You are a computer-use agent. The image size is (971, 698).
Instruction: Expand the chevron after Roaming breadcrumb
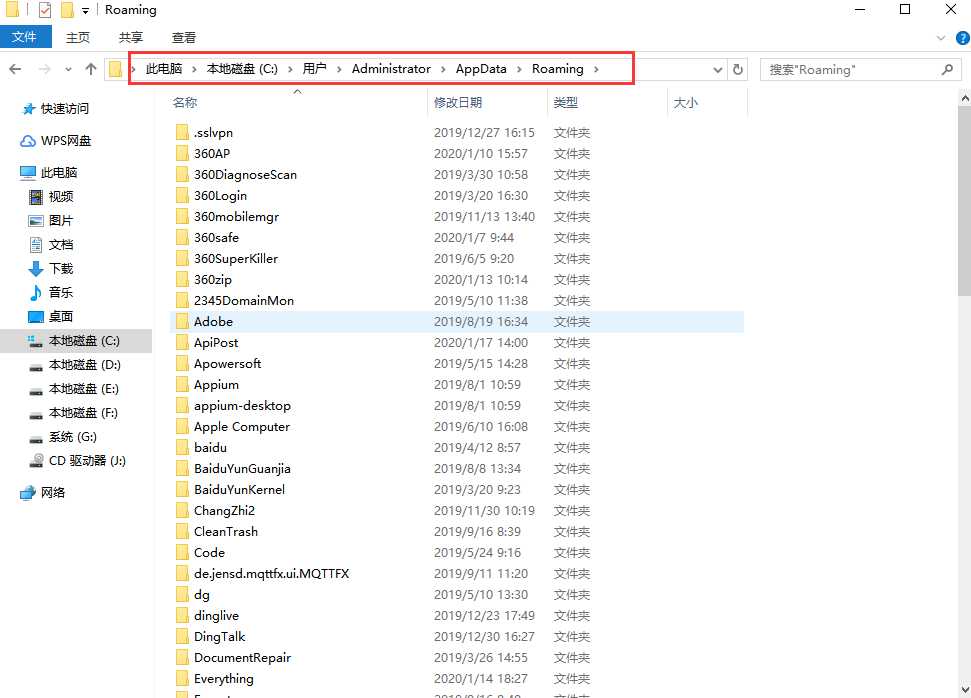[596, 69]
